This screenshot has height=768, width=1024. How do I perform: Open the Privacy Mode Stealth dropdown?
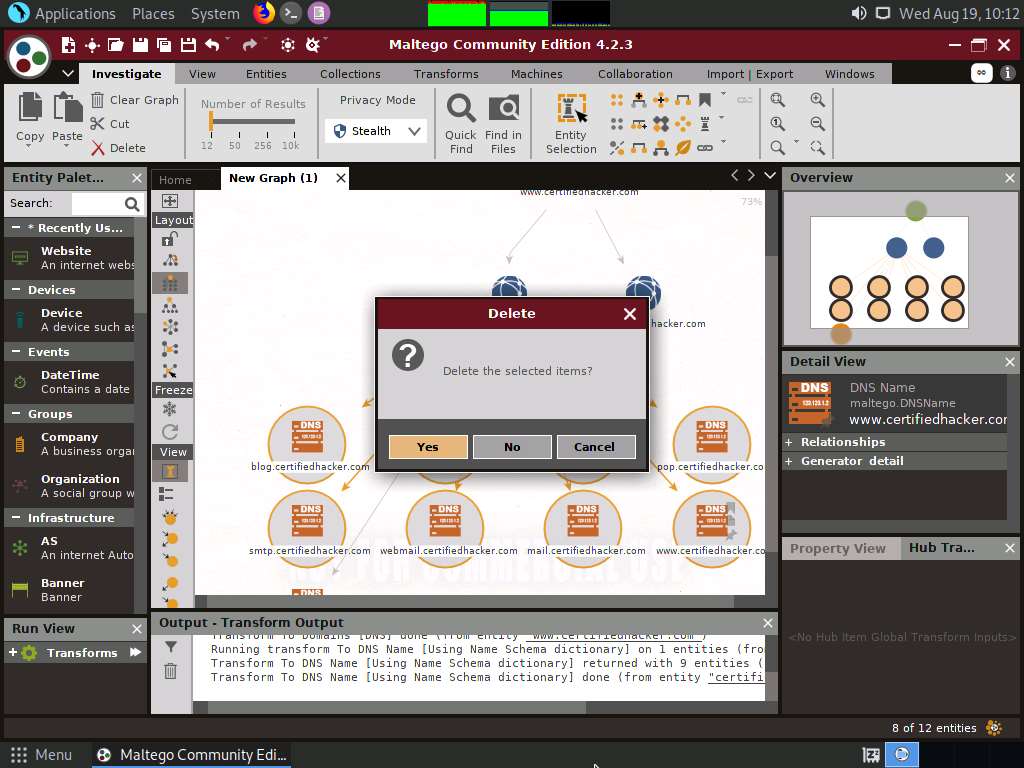[x=376, y=131]
